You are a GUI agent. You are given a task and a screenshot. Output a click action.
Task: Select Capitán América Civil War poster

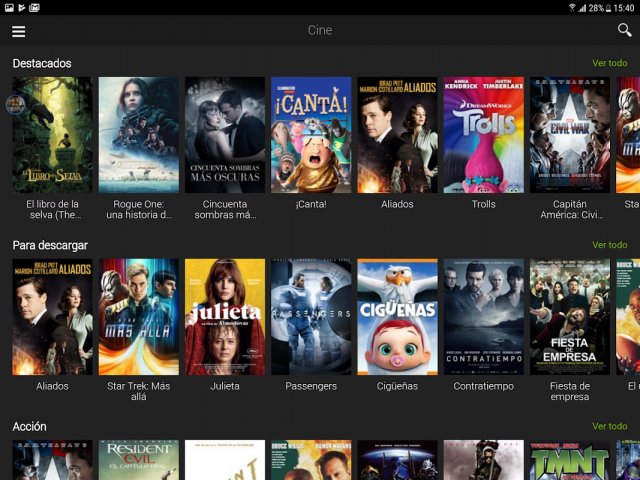(x=569, y=135)
